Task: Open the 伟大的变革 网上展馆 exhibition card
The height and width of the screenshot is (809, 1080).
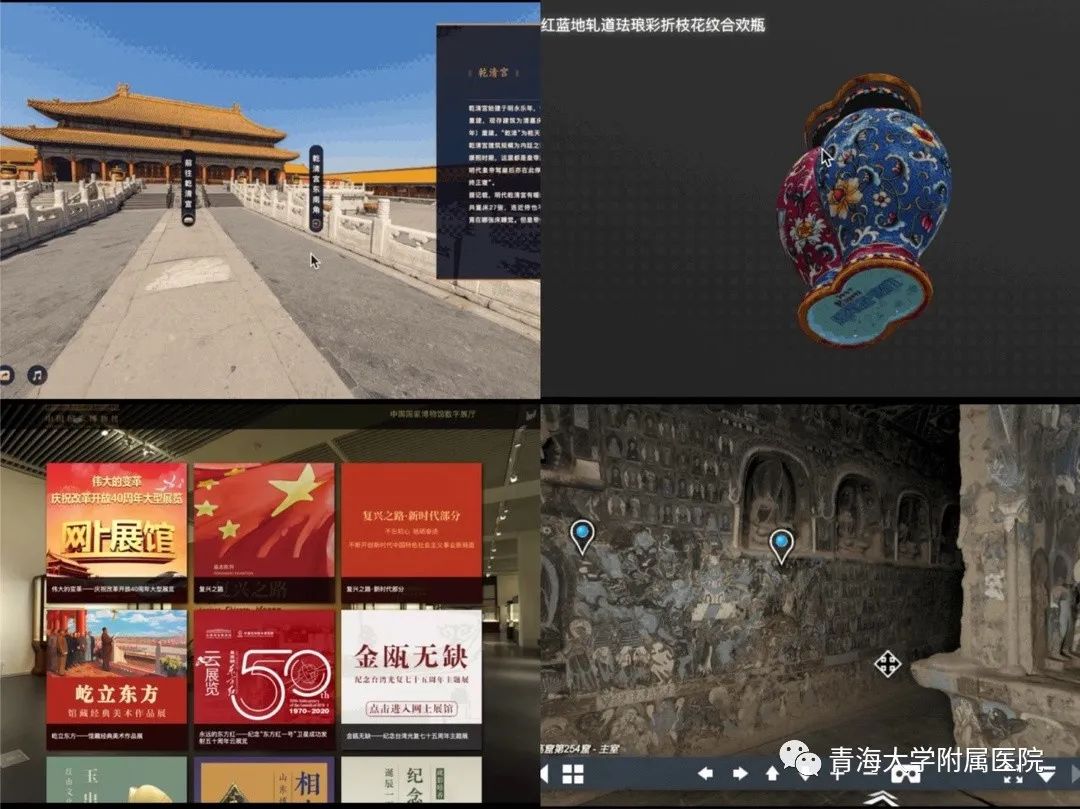Action: [x=116, y=531]
